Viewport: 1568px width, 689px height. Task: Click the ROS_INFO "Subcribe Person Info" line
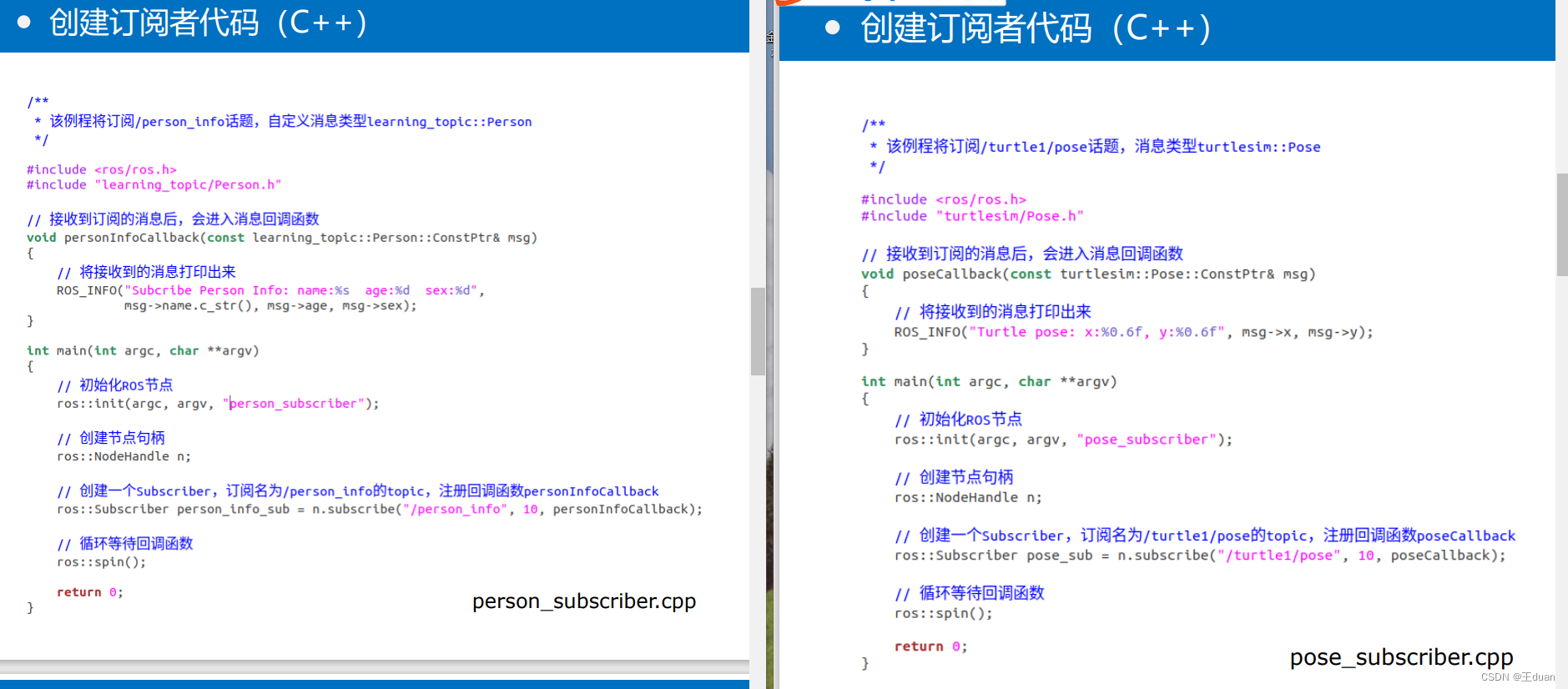point(270,290)
